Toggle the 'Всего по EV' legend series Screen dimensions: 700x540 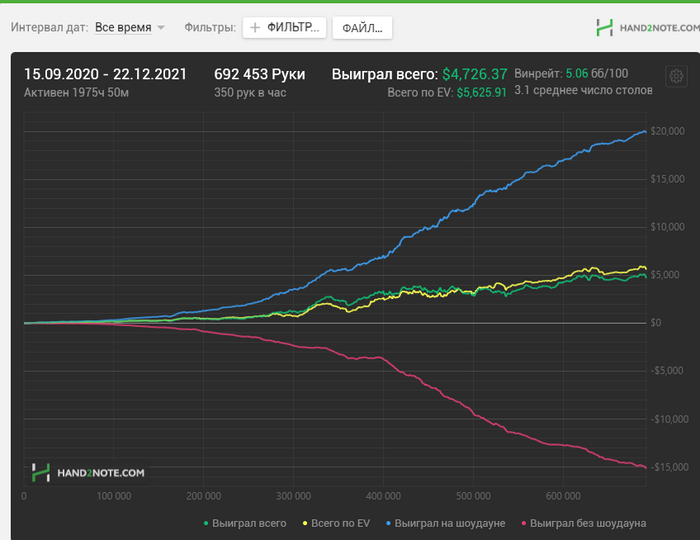point(337,523)
